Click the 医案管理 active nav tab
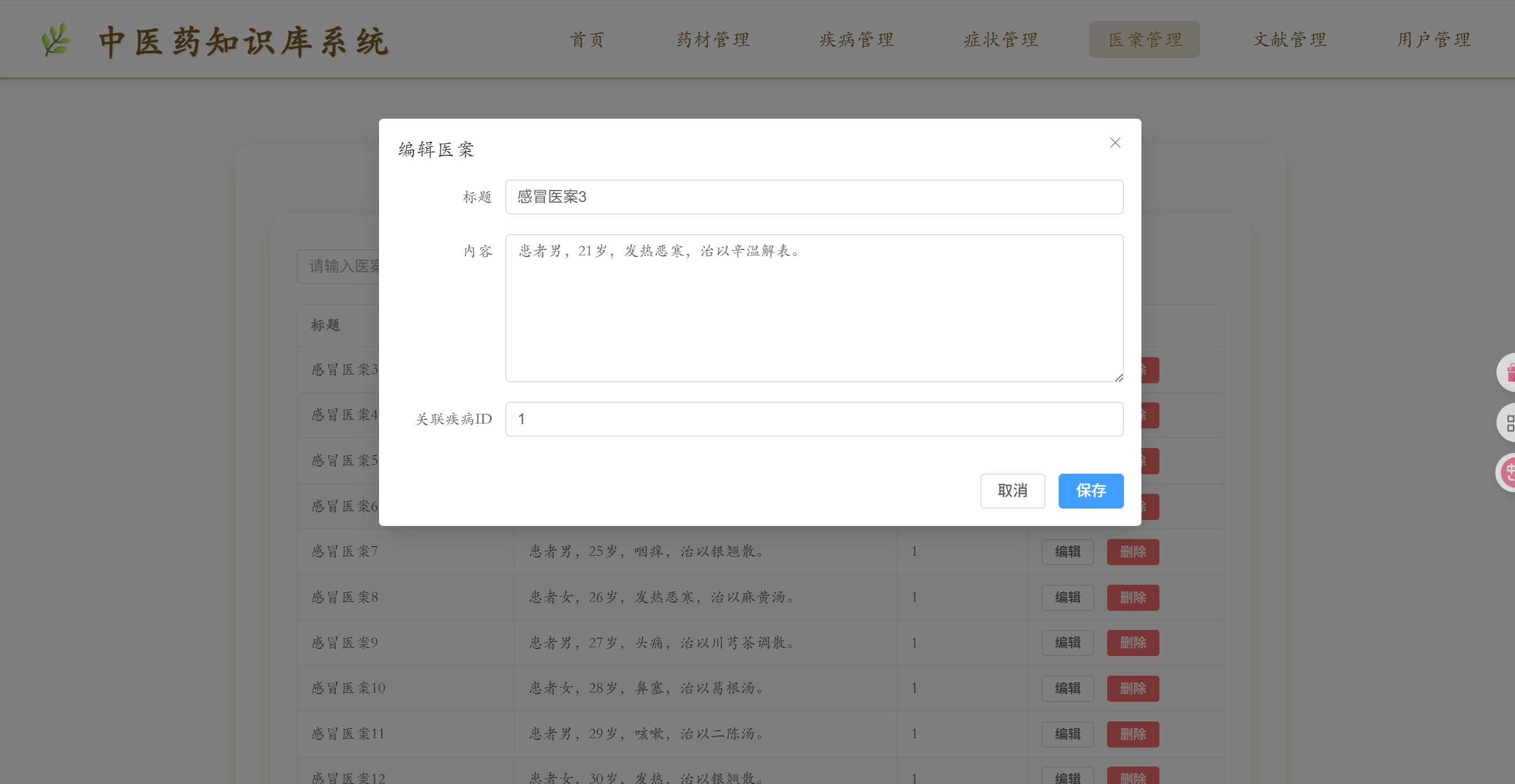The height and width of the screenshot is (784, 1515). tap(1144, 40)
